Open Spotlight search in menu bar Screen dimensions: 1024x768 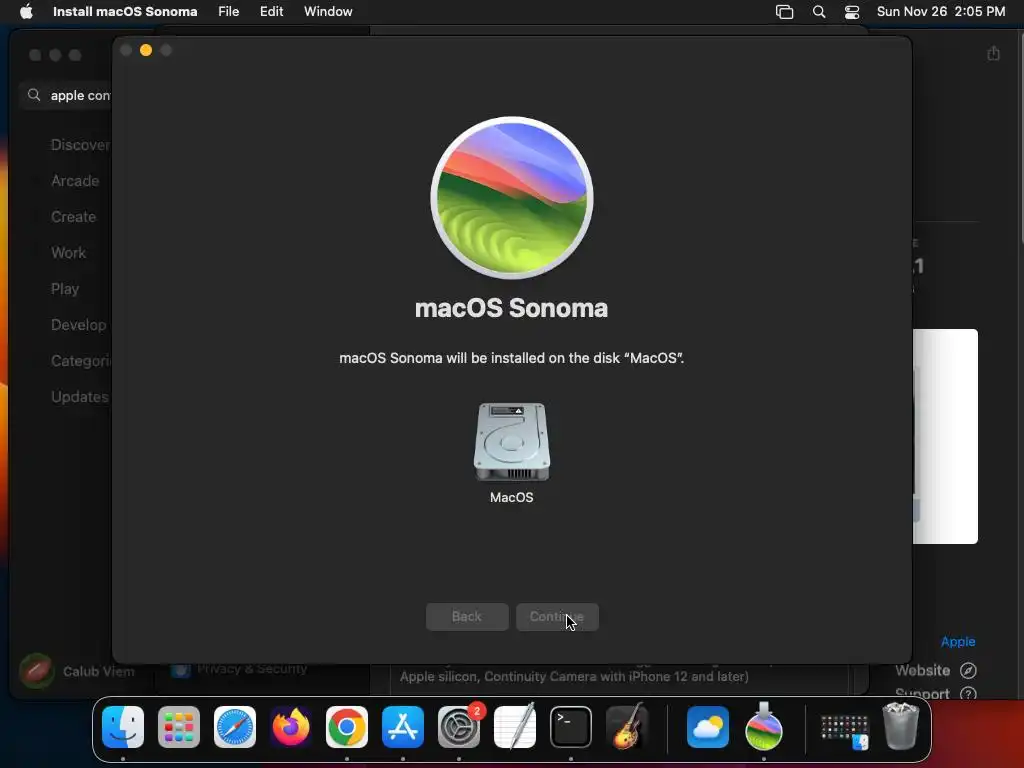click(818, 12)
